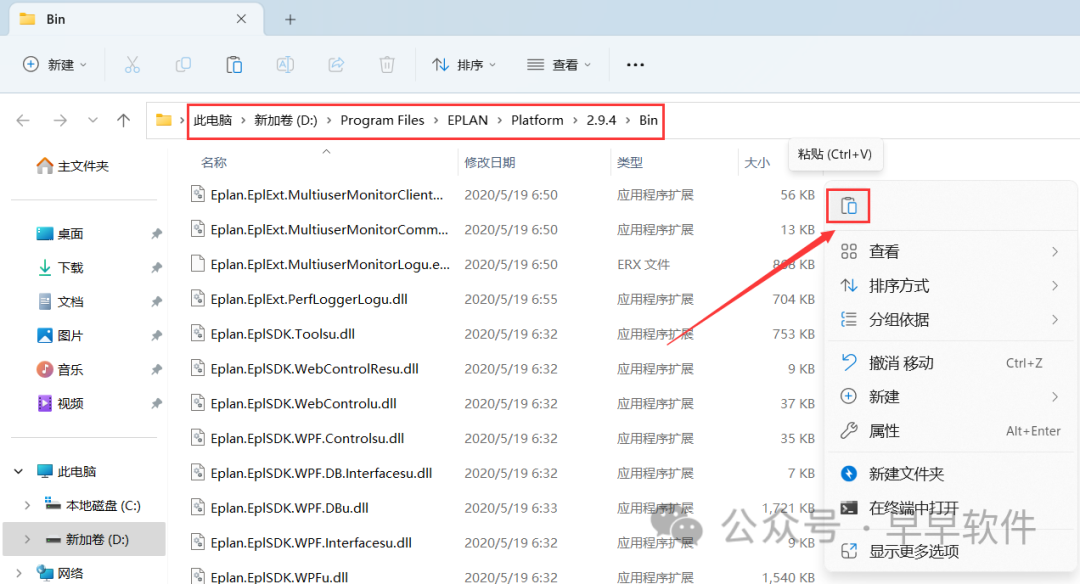Choose 显示更多选项 in context menu
This screenshot has width=1080, height=584.
(x=913, y=551)
